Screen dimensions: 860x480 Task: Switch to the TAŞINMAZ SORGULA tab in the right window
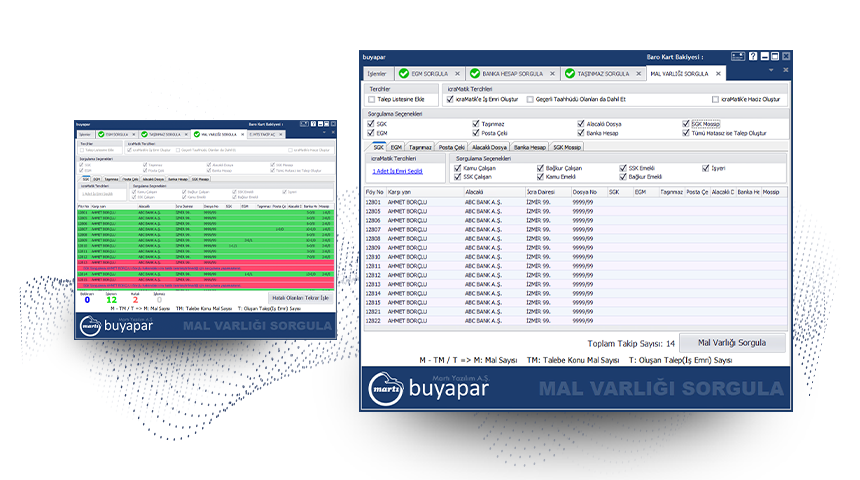[603, 74]
